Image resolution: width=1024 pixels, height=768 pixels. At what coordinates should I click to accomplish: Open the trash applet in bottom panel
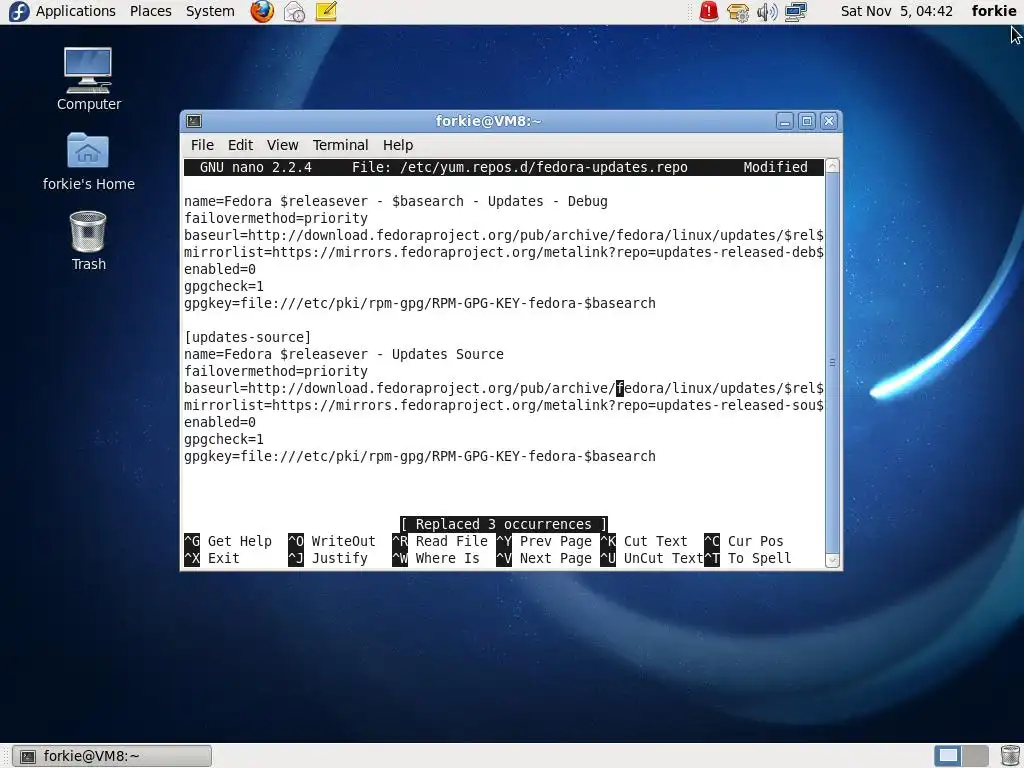[1010, 756]
